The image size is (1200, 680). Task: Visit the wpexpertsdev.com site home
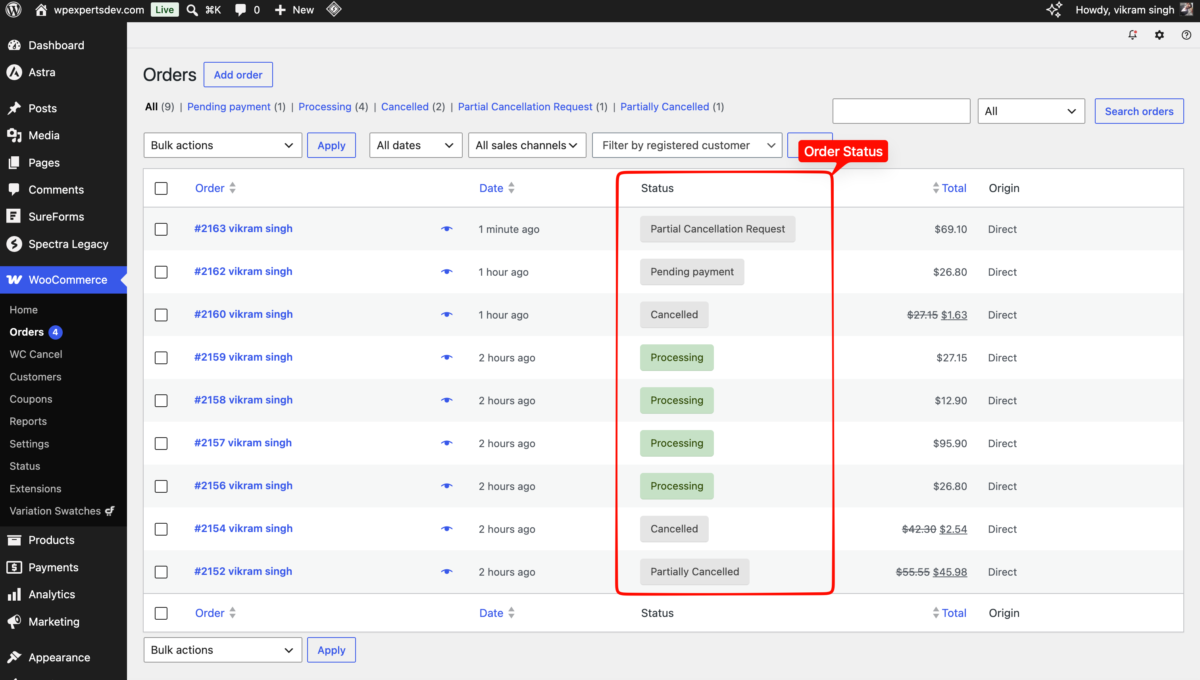pos(89,9)
